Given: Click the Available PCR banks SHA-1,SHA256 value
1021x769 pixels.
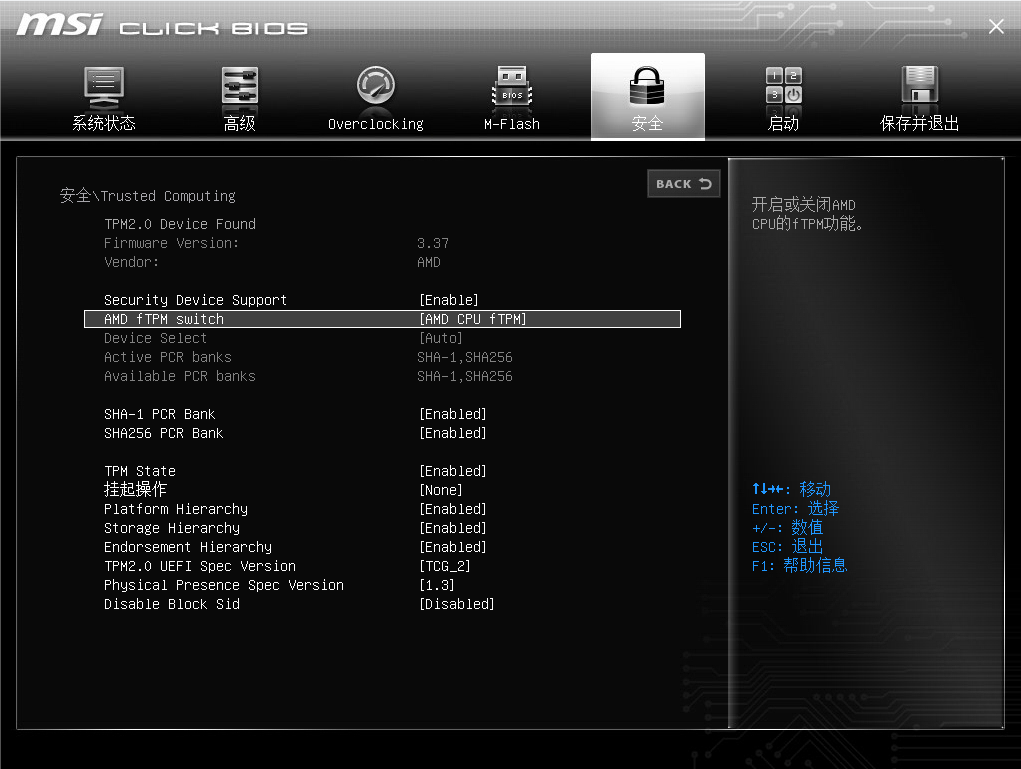Looking at the screenshot, I should pos(465,376).
